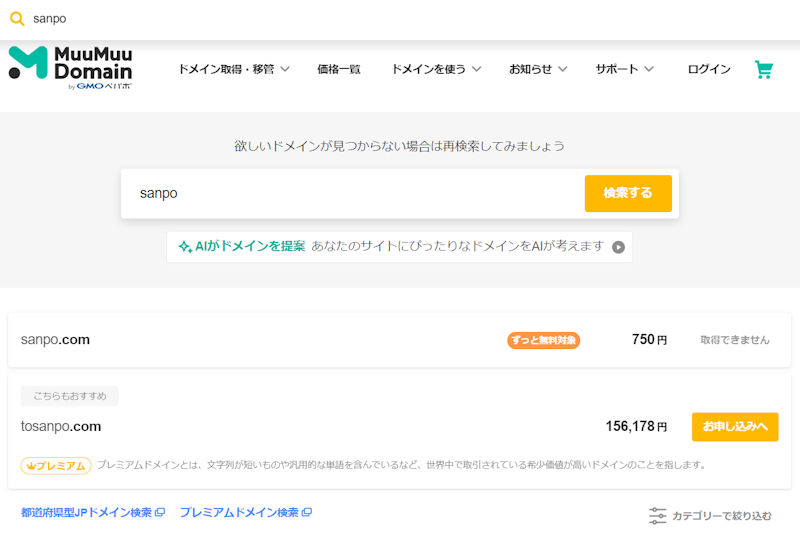Click the MuuMuu Domain logo
800x536 pixels.
pyautogui.click(x=70, y=68)
